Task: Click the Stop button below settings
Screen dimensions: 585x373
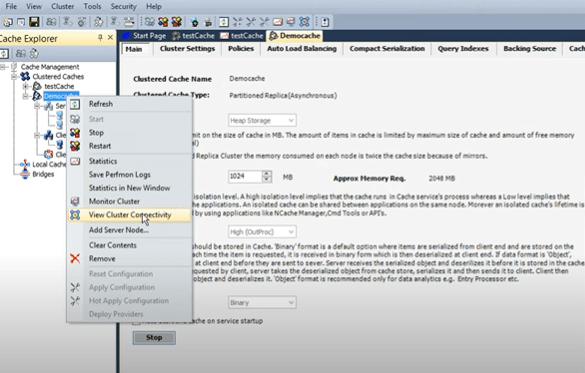Action: click(154, 338)
